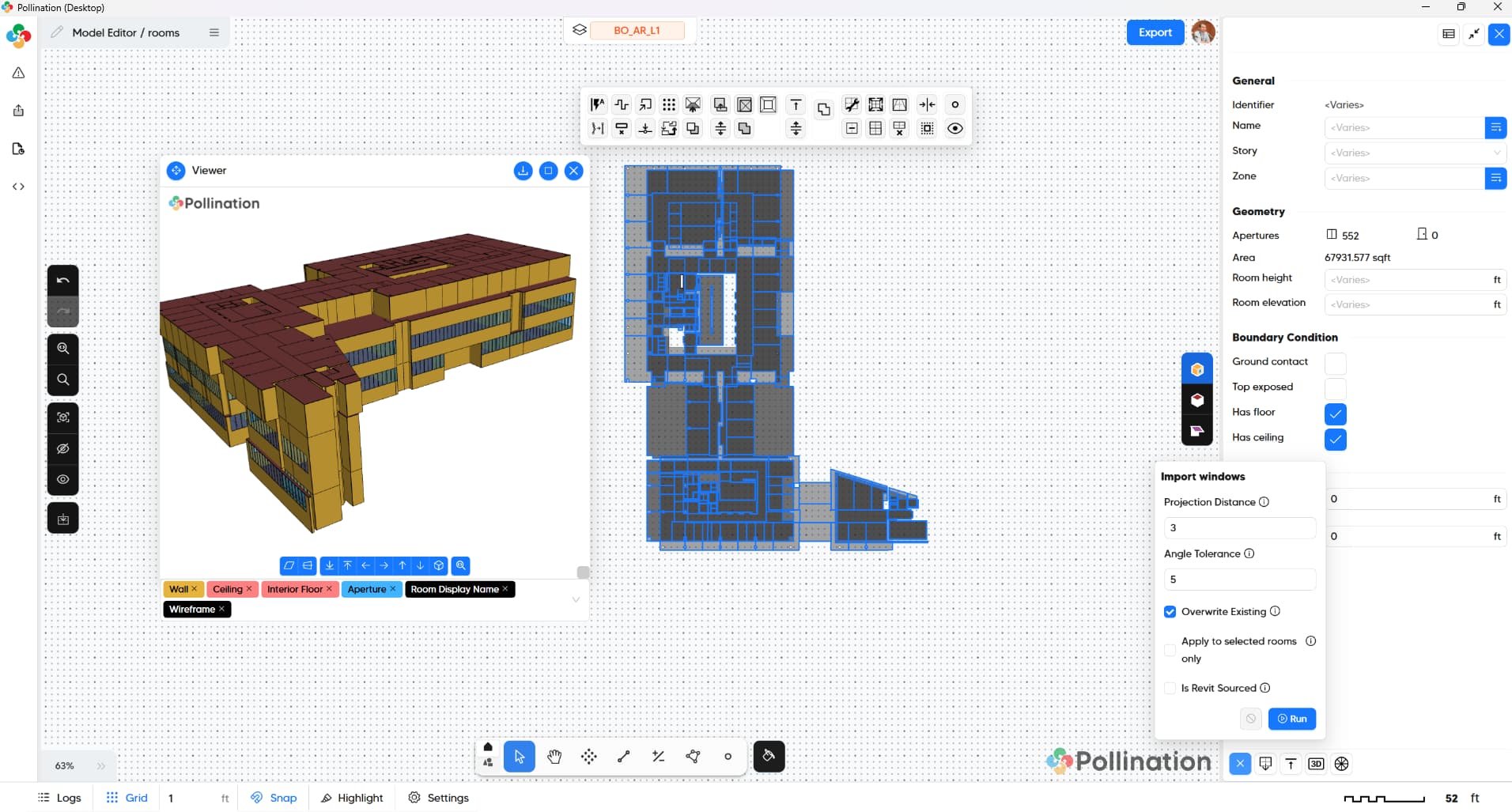The image size is (1512, 812).
Task: Click the warnings icon in the left sidebar
Action: 17,72
